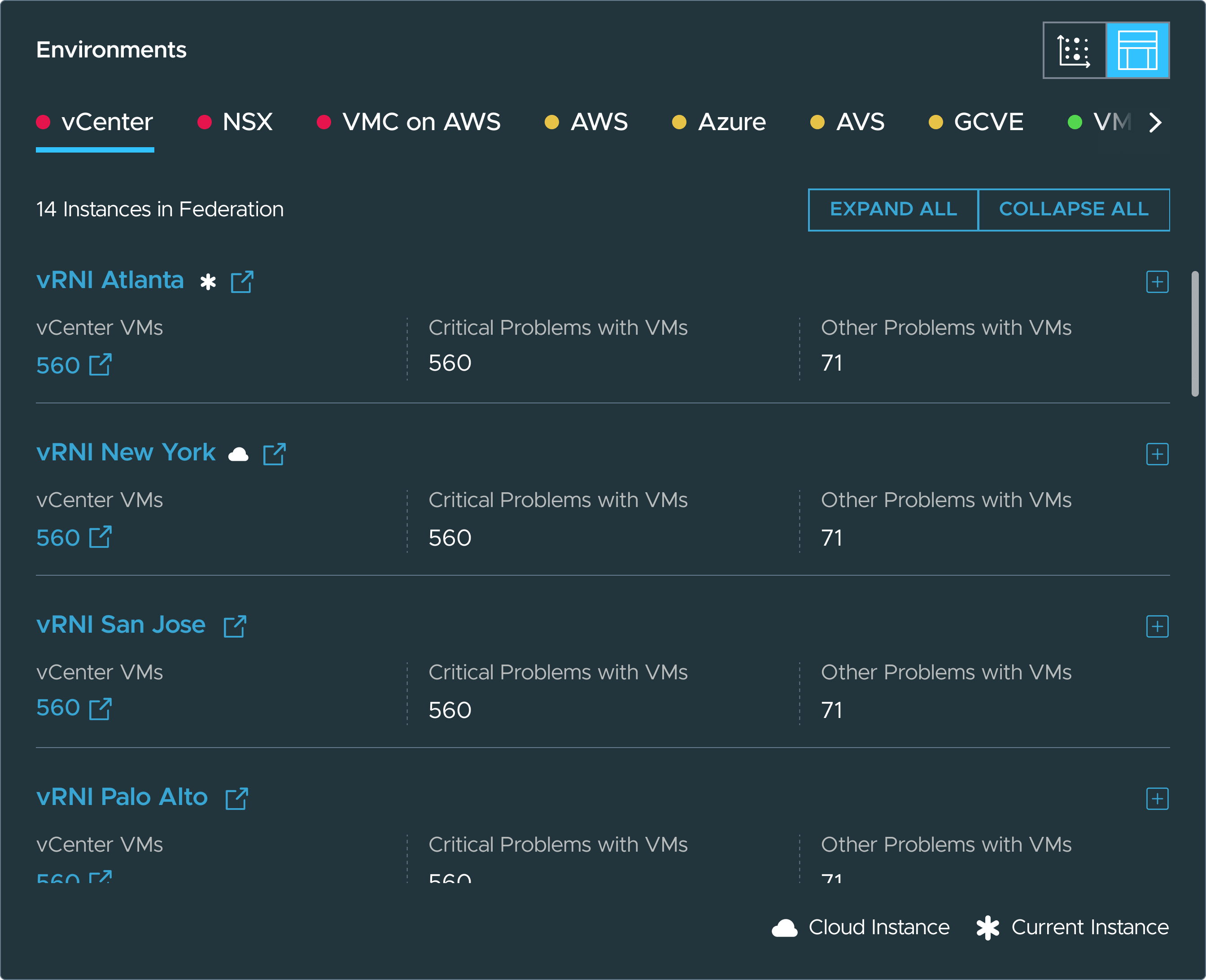Screen dimensions: 1206x980
Task: Switch to the AVS tab
Action: click(x=848, y=122)
